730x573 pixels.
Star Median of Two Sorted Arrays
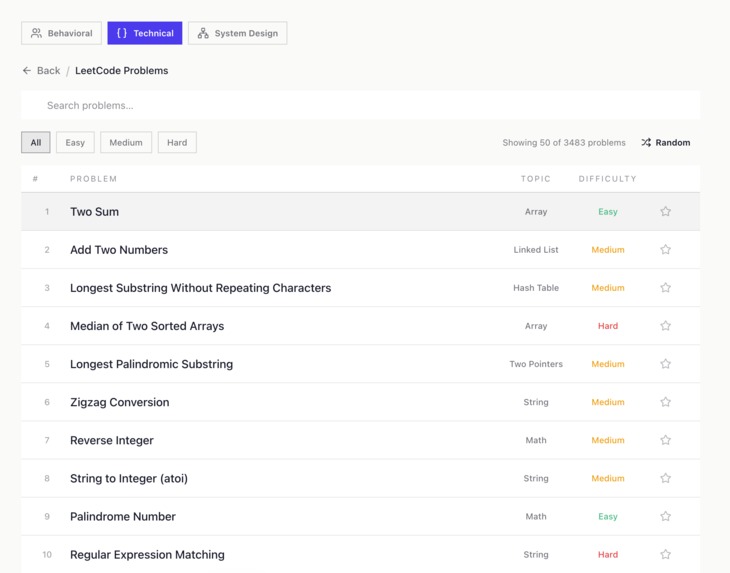click(665, 326)
